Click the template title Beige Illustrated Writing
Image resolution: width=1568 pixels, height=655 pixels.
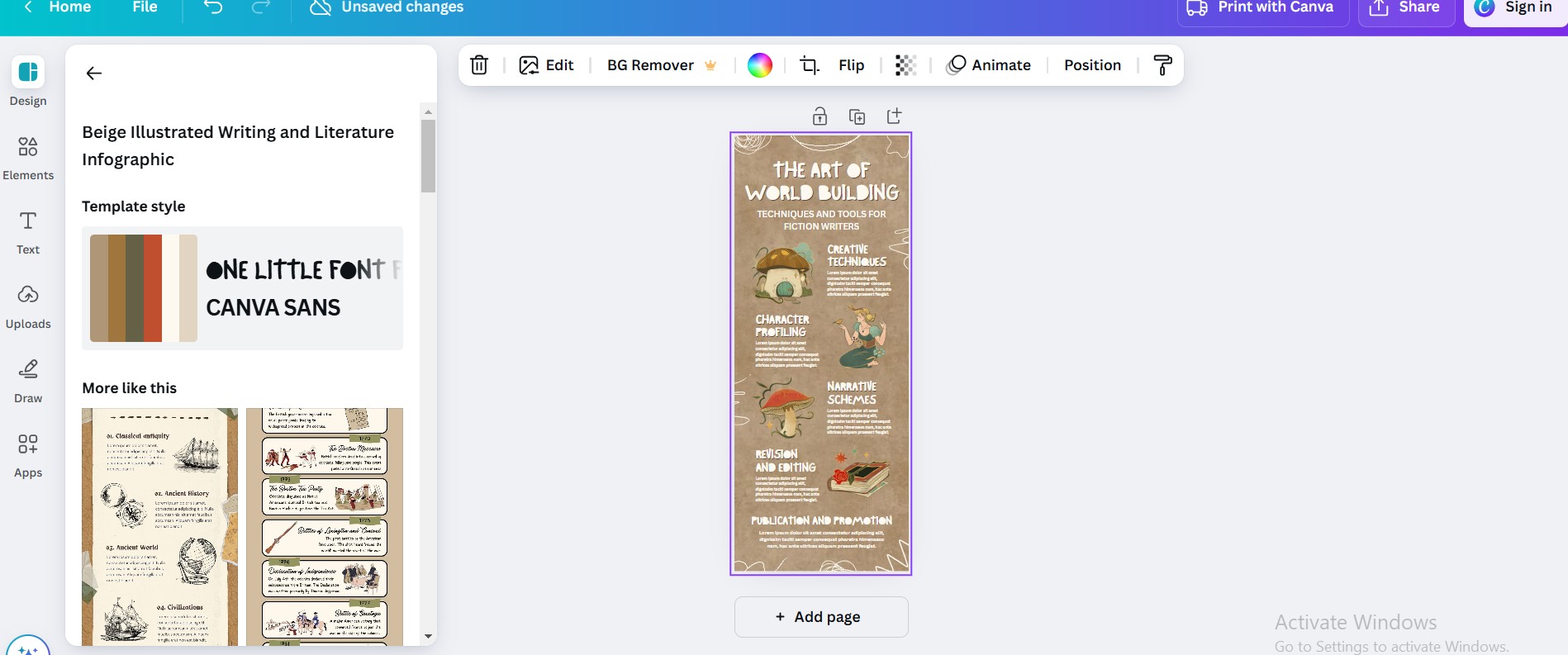(x=238, y=145)
